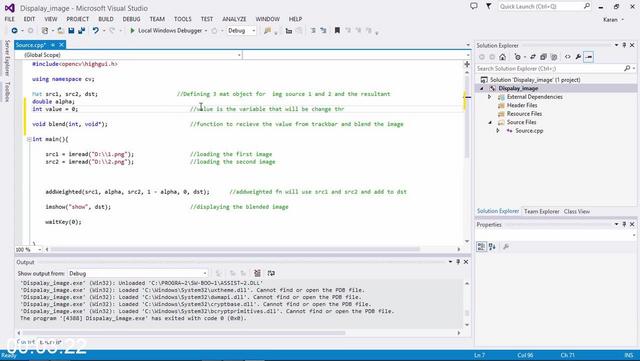Collapse the int main() code block
Screen dimensions: 640x361
tap(29, 139)
